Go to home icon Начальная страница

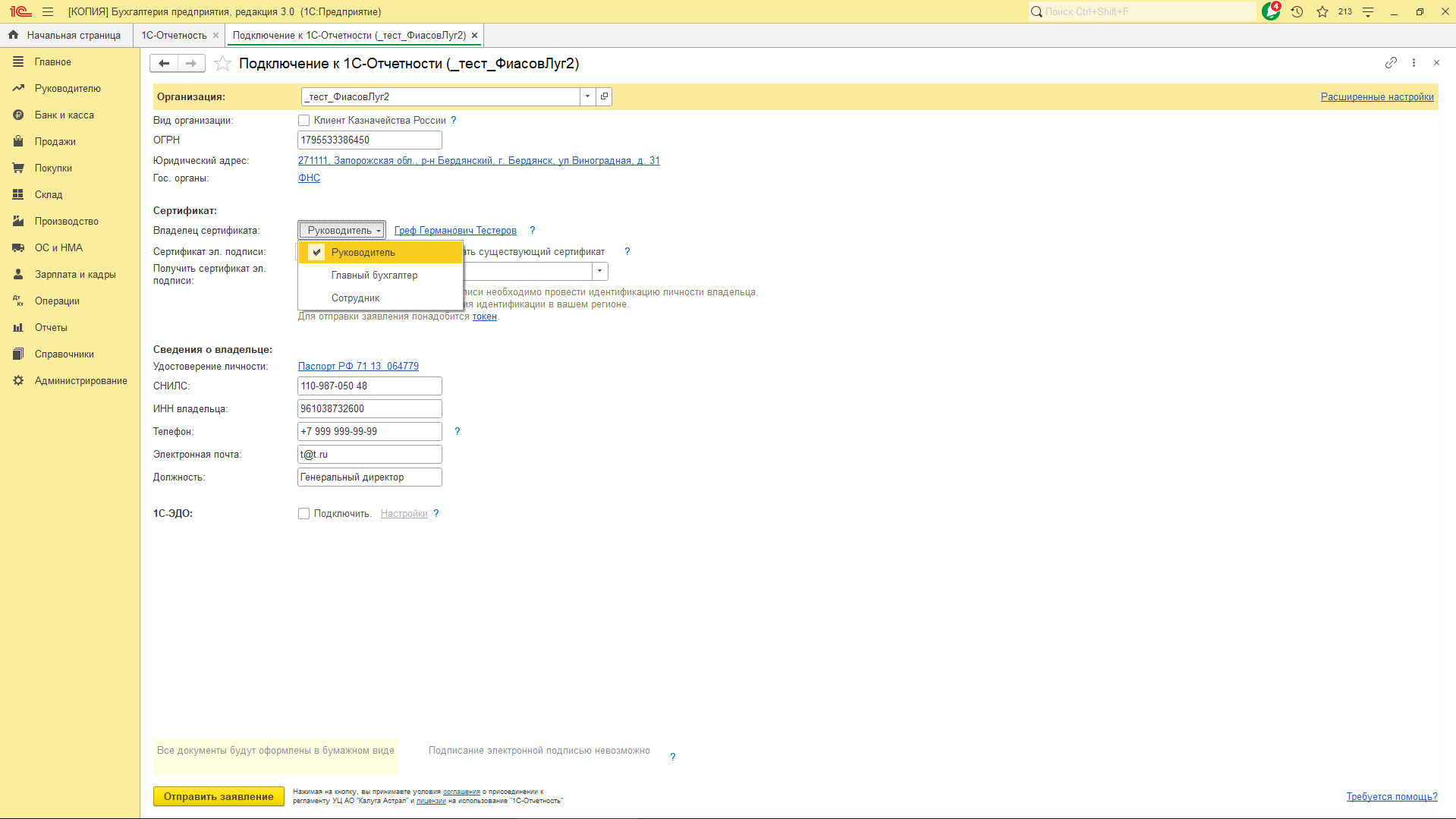(x=13, y=35)
